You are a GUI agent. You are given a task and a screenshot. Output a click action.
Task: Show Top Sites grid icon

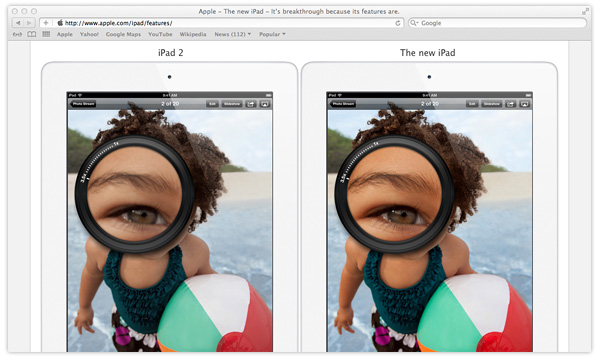(x=46, y=34)
